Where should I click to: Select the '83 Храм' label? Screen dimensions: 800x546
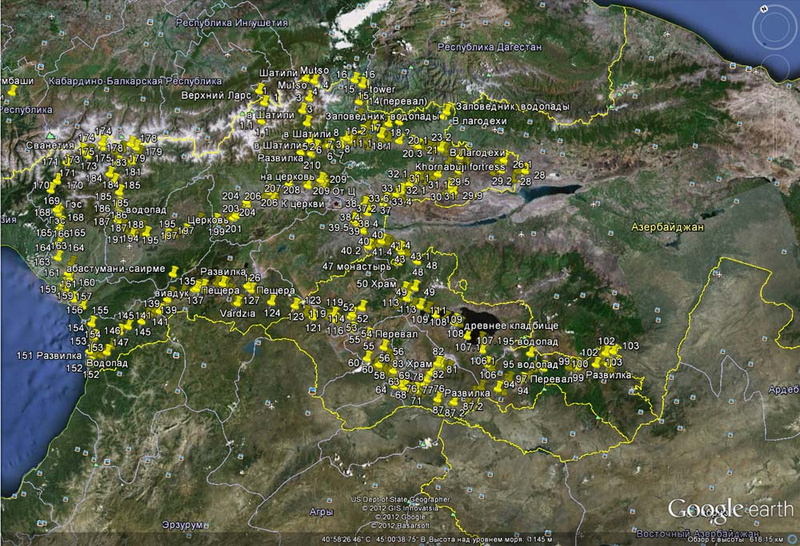(x=413, y=364)
